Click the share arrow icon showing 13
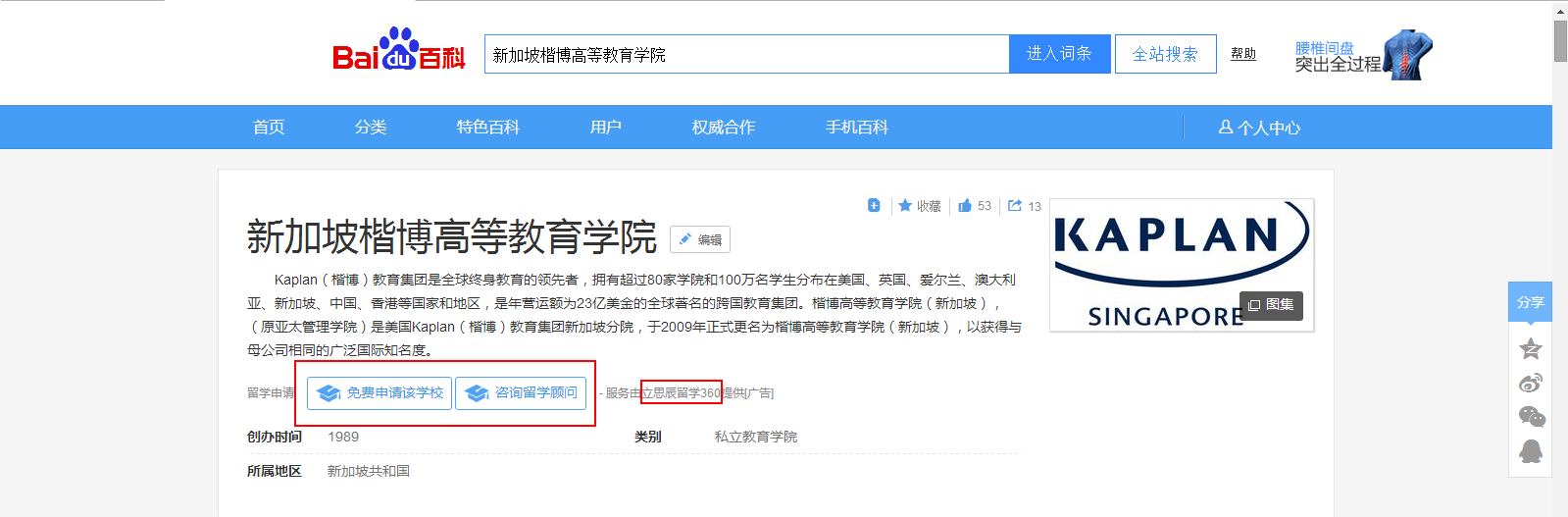Screen dimensions: 1568x517 [1015, 206]
